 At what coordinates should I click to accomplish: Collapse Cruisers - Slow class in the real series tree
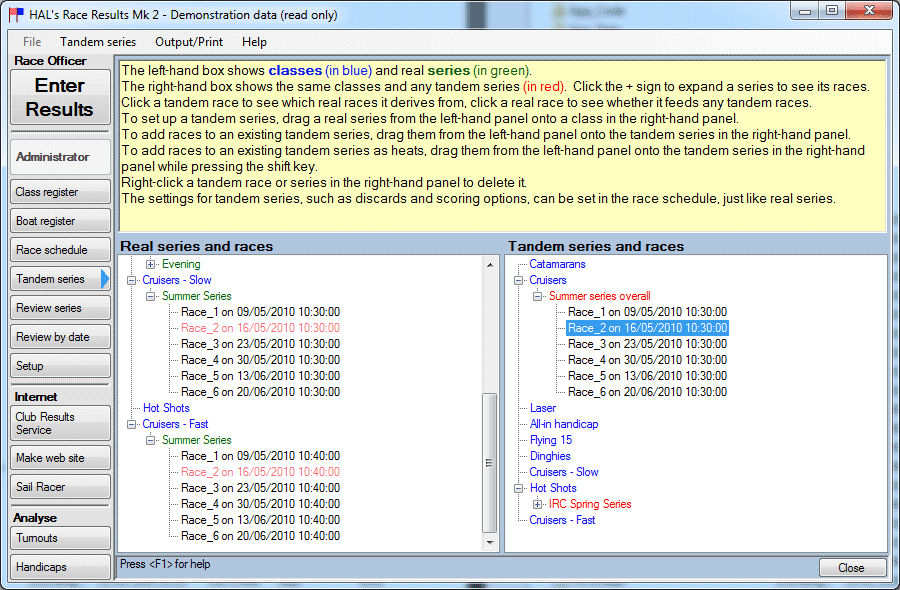(x=131, y=281)
